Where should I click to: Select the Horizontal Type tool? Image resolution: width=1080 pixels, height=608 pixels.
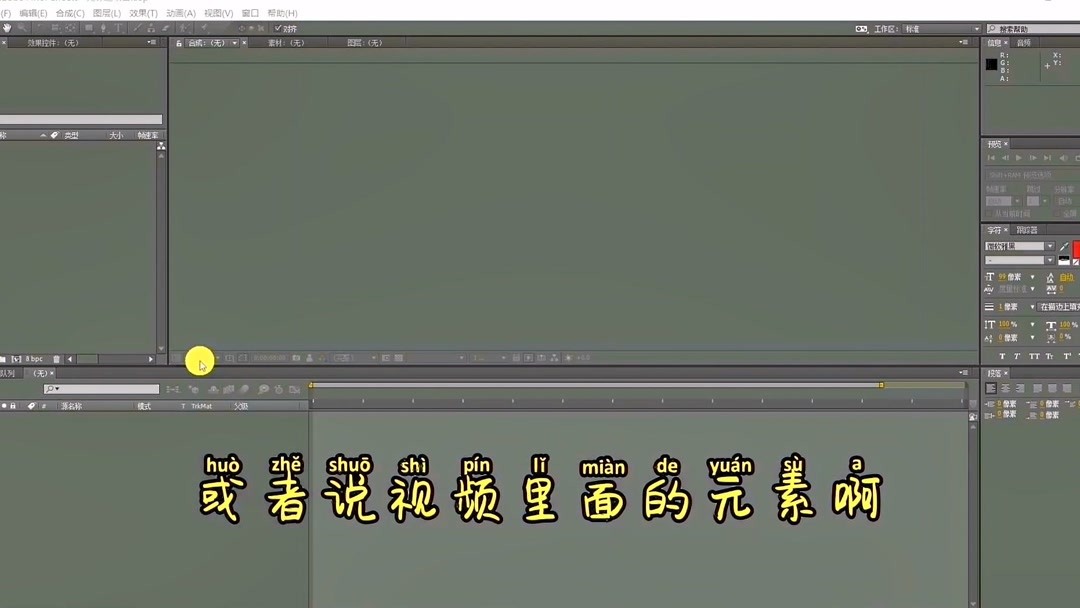coord(119,28)
